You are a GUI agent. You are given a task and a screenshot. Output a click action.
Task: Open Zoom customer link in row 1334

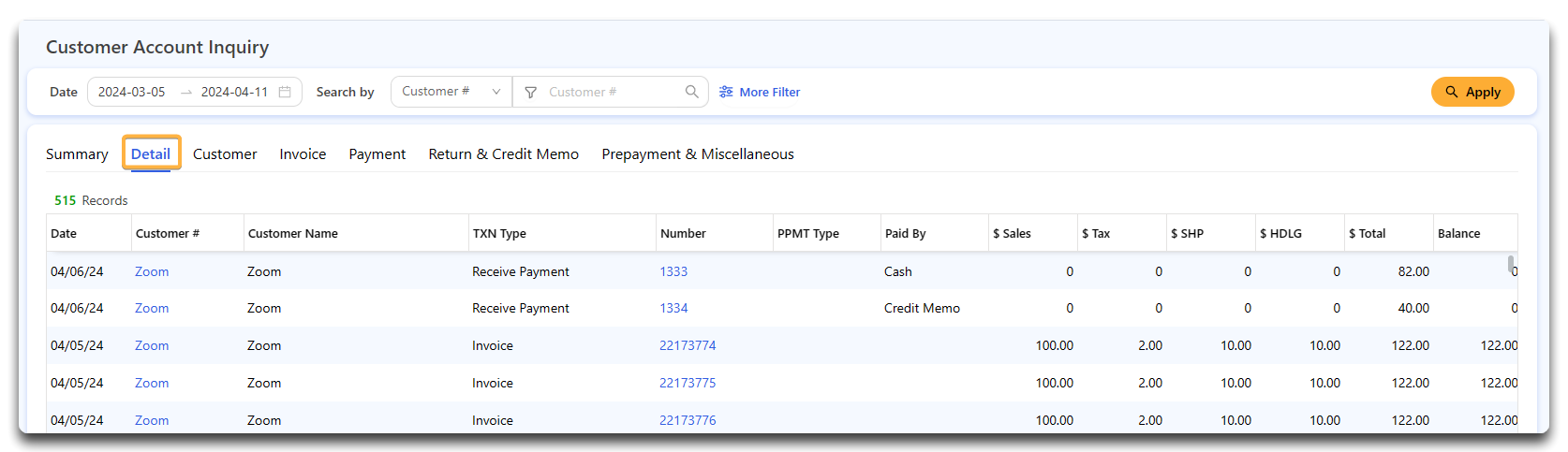point(152,308)
